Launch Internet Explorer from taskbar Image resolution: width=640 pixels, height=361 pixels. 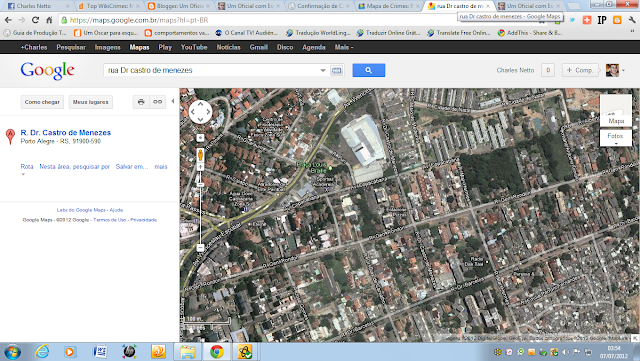(x=42, y=352)
